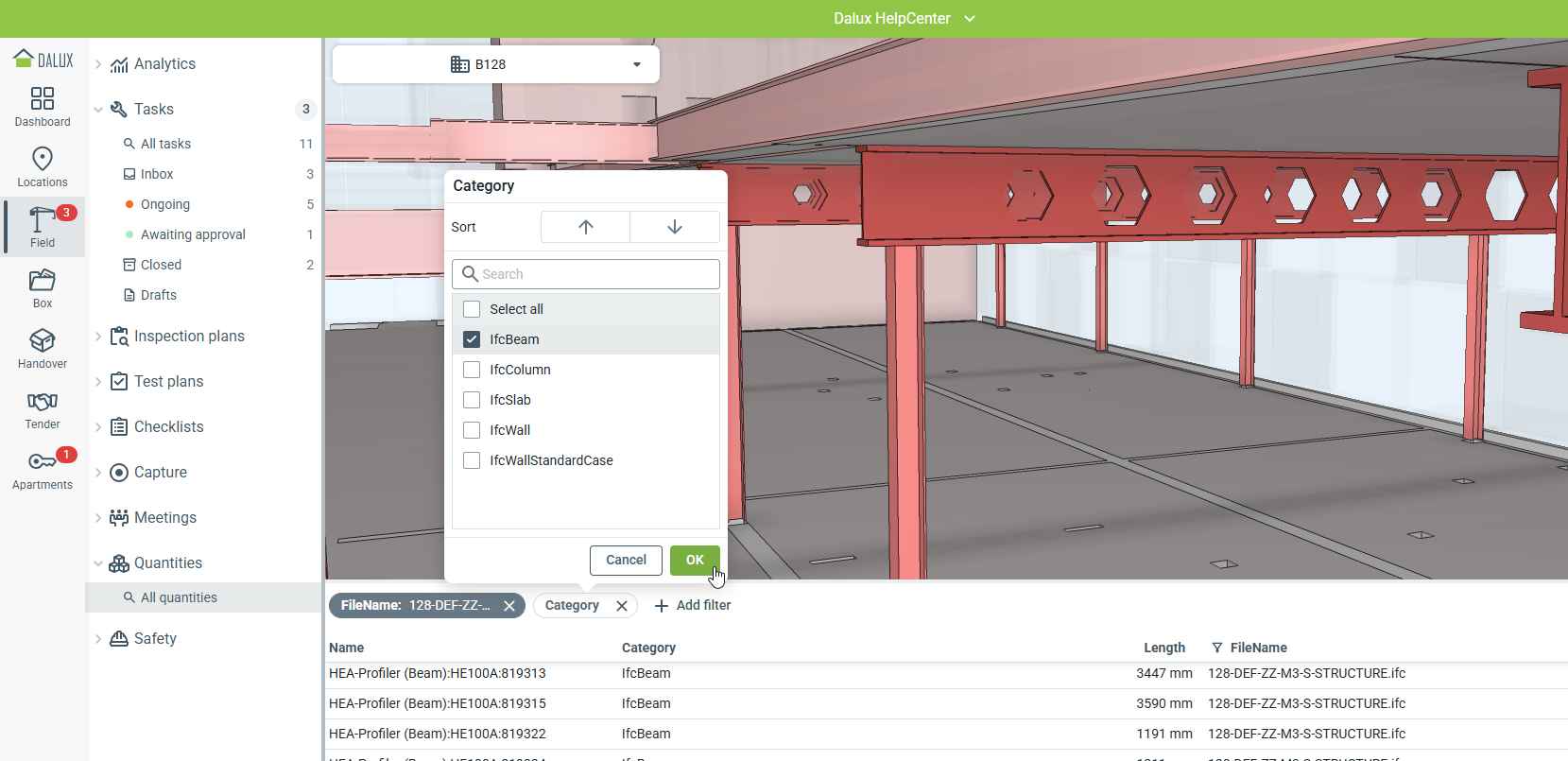Open the Handover module
Image resolution: width=1568 pixels, height=761 pixels.
tap(43, 349)
